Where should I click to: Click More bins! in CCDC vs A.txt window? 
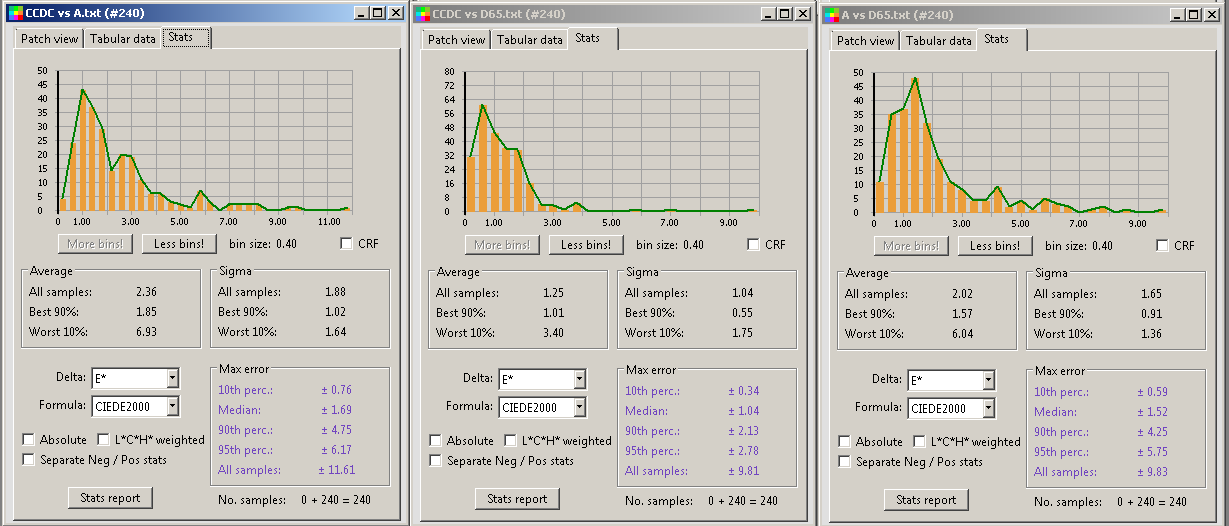(x=94, y=243)
